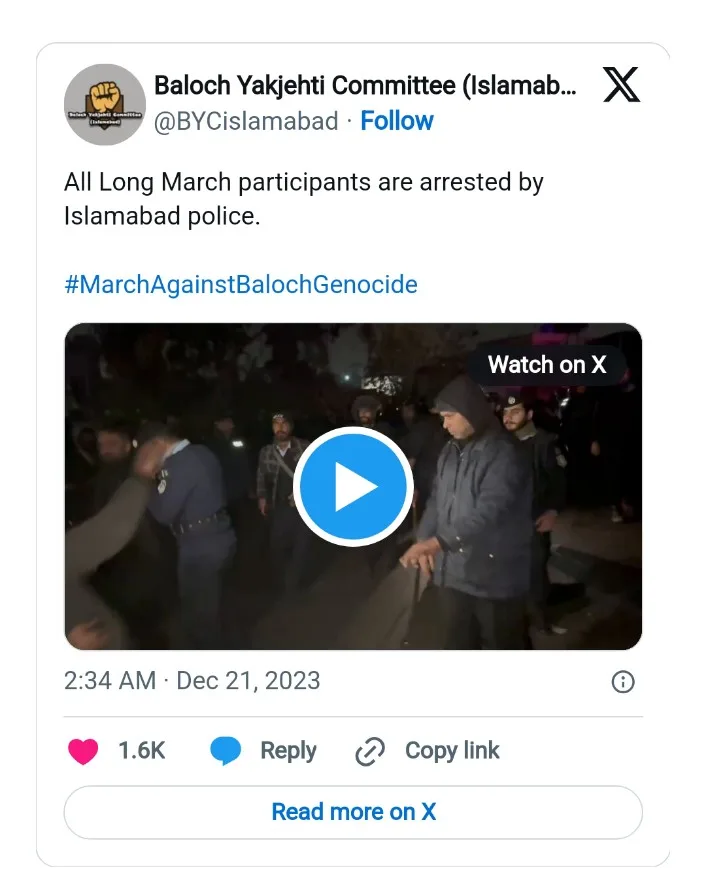Open the @BYCislamabad handle link

(246, 121)
